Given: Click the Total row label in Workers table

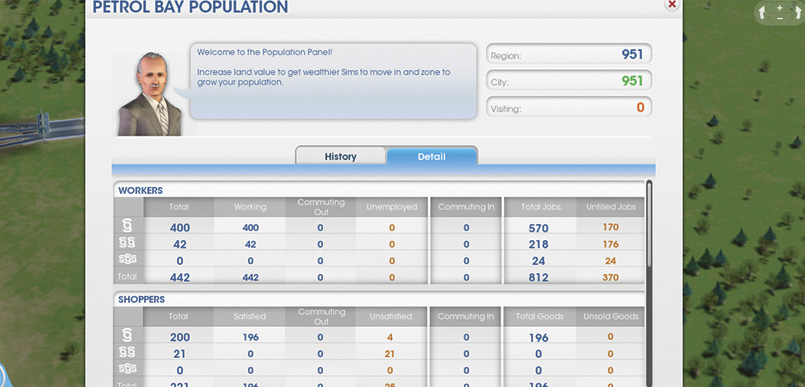Looking at the screenshot, I should click(128, 276).
